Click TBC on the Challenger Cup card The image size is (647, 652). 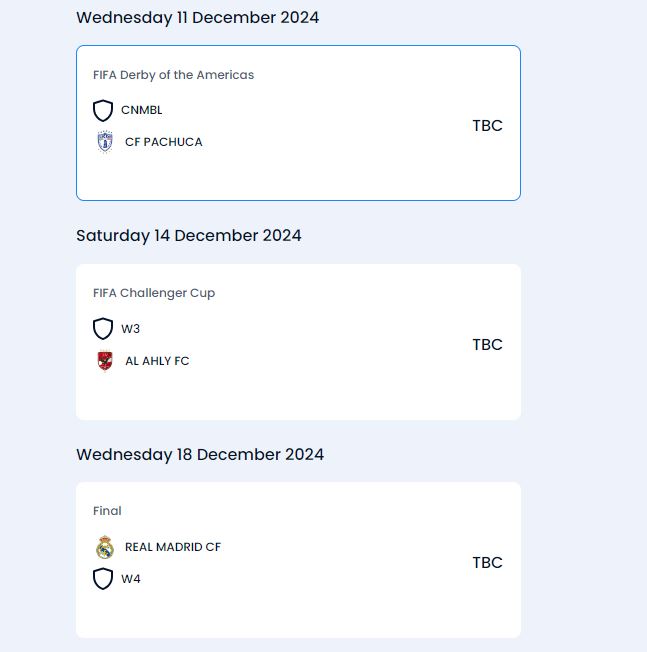coord(487,345)
